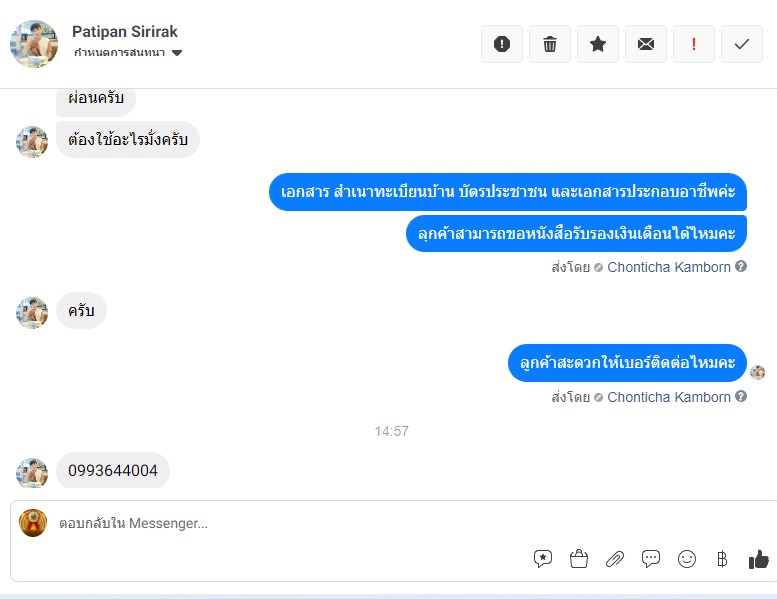Open saved replies speech bubble star icon

pos(543,559)
